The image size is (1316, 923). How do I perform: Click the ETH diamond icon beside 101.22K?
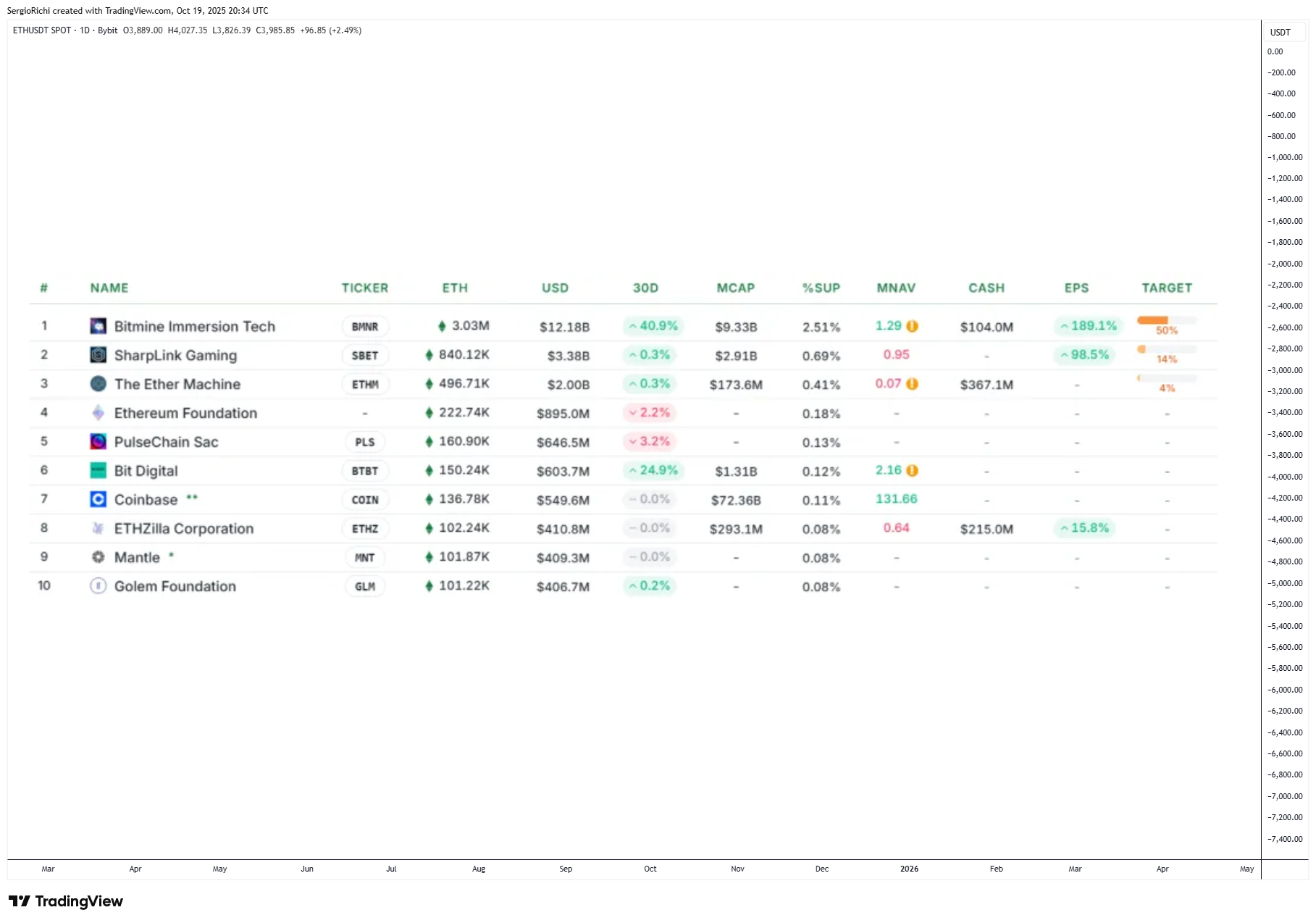pos(429,586)
